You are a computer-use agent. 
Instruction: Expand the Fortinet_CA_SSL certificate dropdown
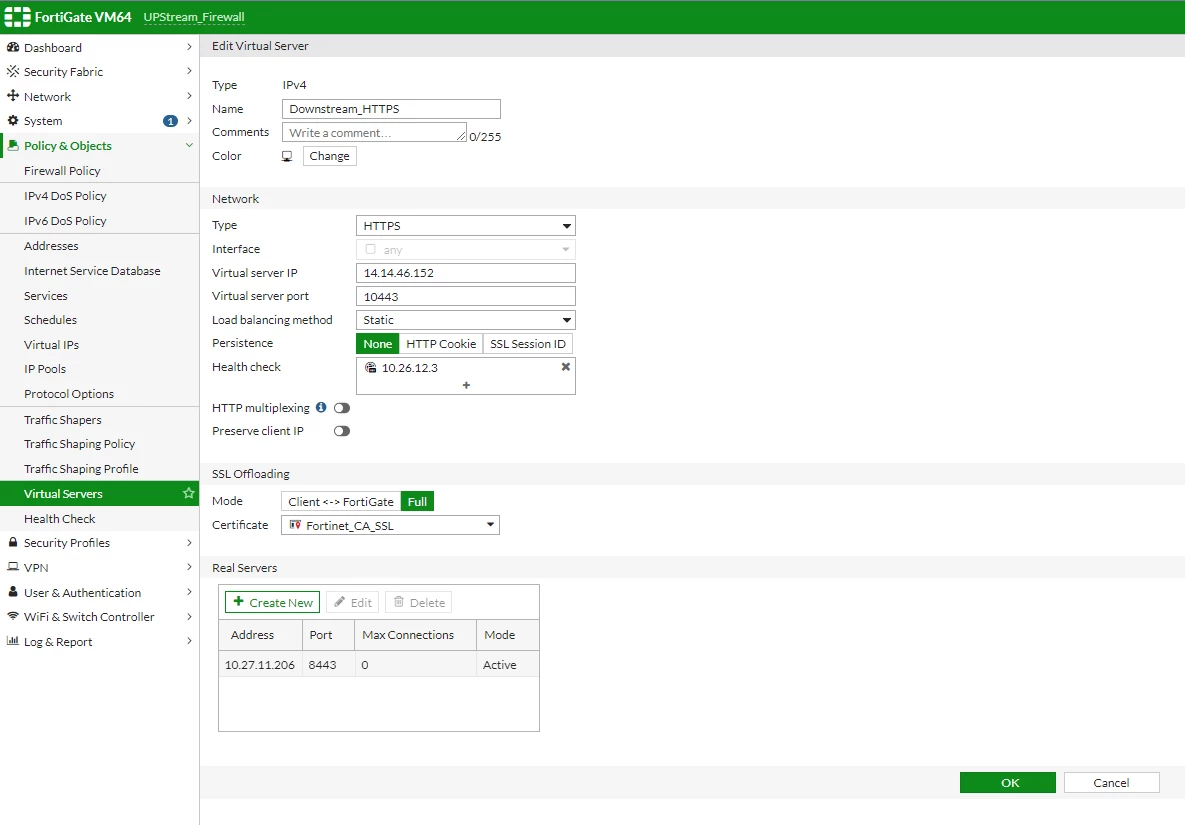click(390, 525)
